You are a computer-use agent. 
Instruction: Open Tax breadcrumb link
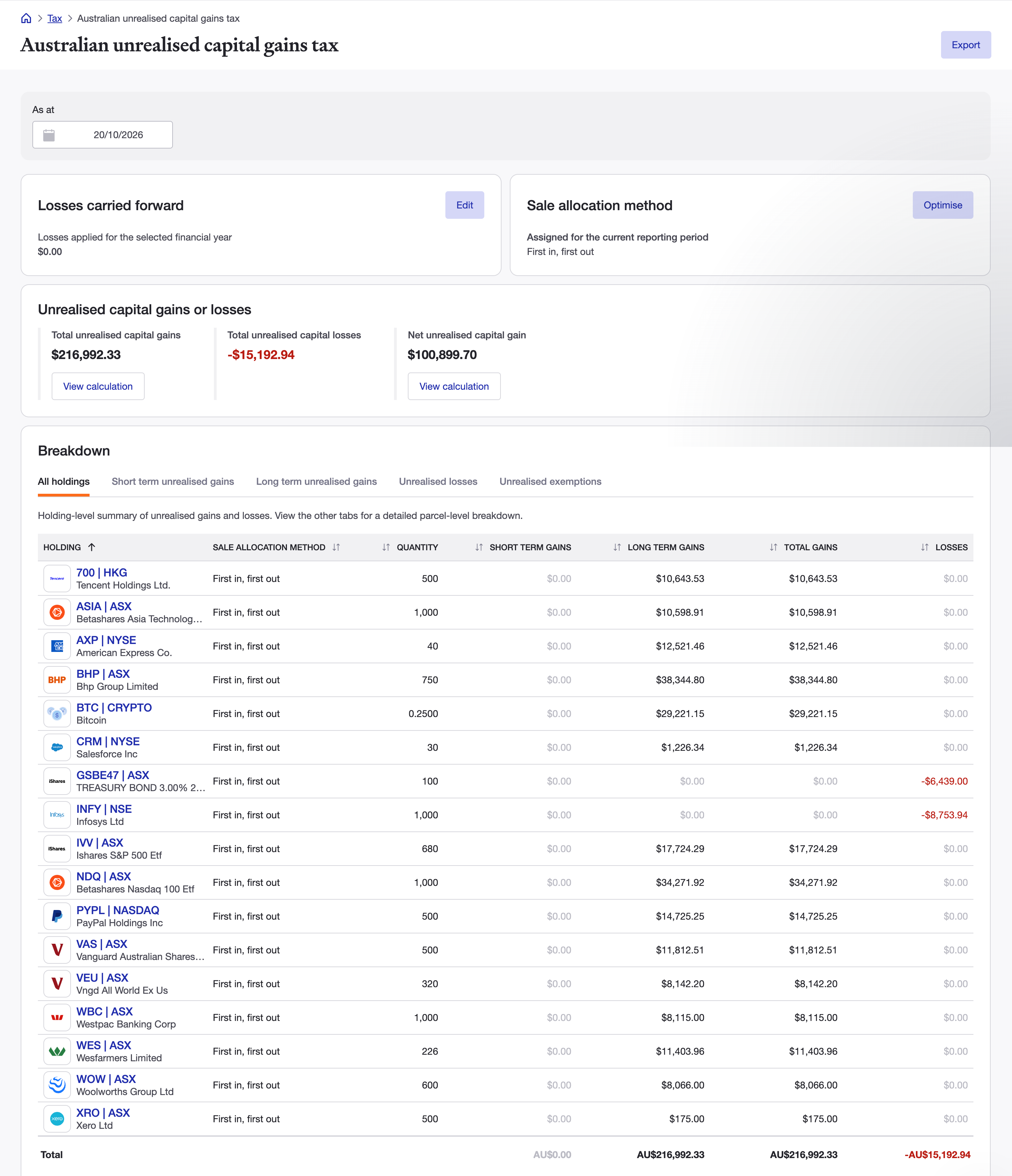coord(54,18)
